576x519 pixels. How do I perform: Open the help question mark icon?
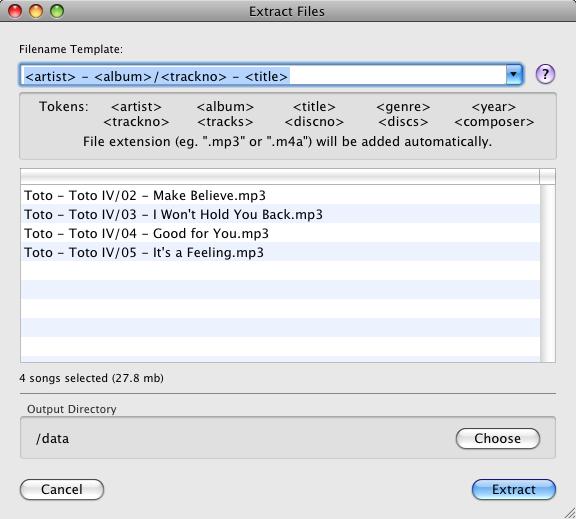pos(545,75)
